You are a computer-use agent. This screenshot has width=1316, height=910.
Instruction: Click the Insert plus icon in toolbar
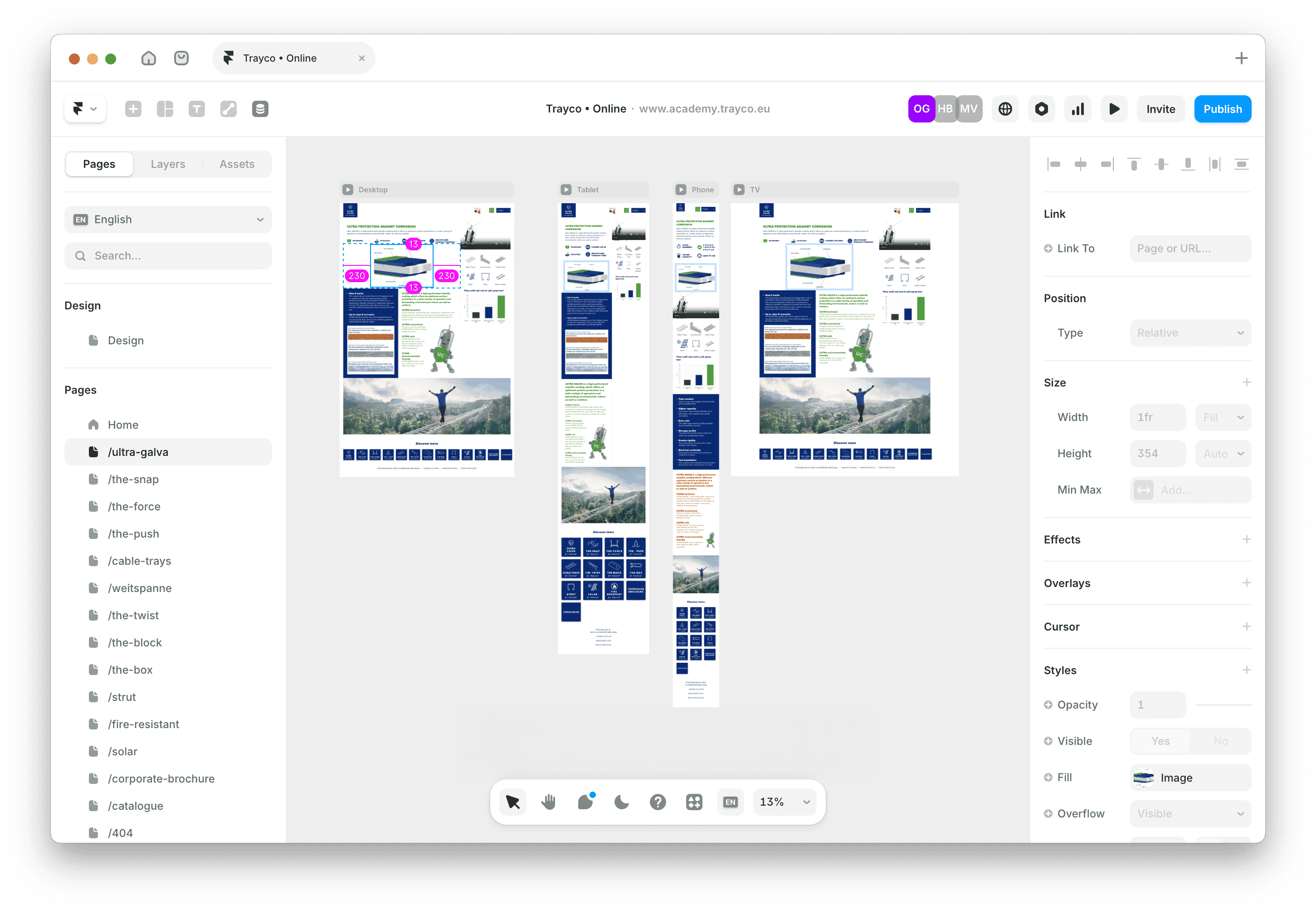(133, 109)
